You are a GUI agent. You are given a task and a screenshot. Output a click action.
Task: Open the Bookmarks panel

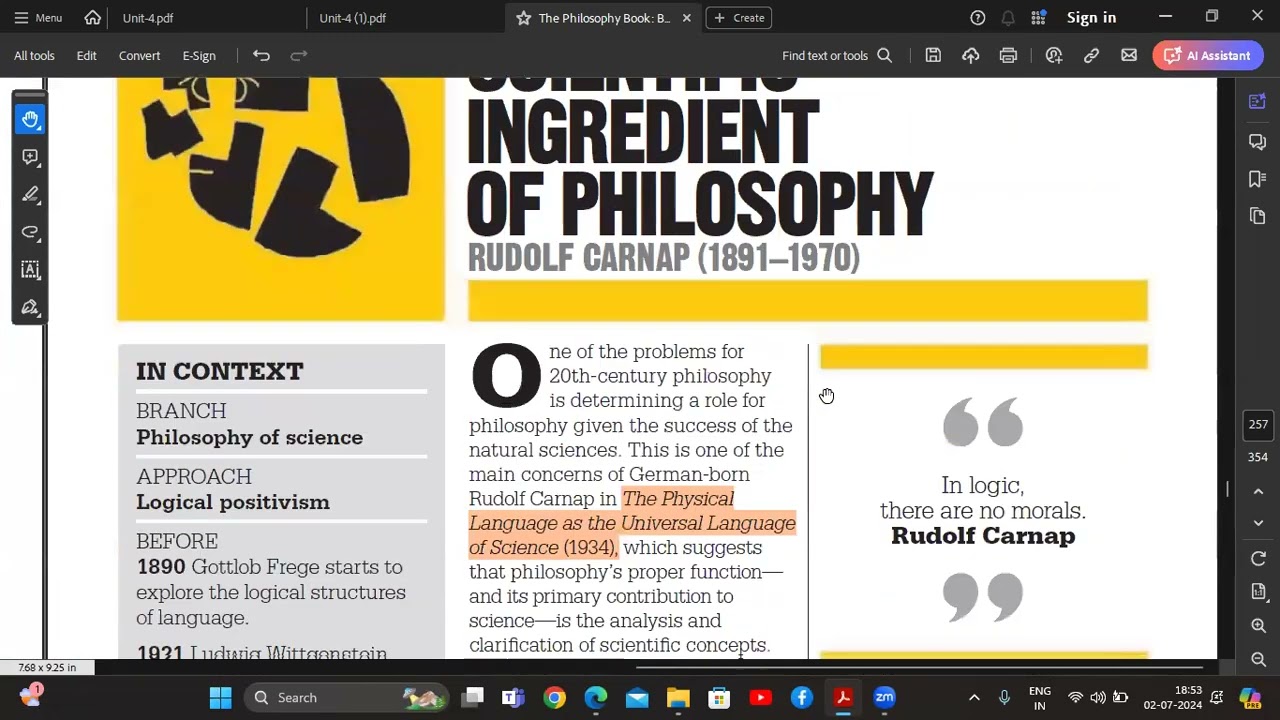click(1258, 179)
